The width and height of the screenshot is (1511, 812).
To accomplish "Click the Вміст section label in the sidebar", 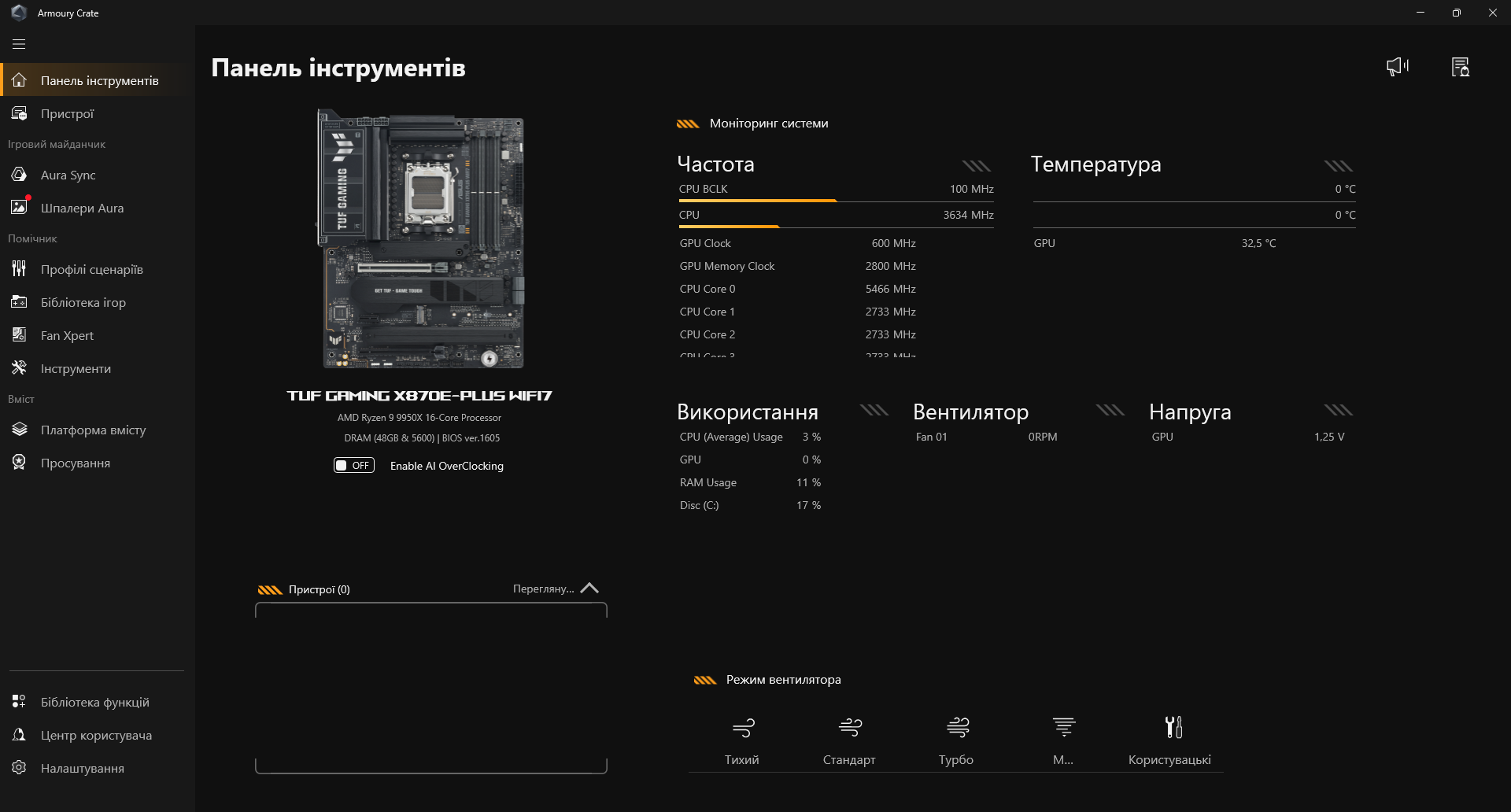I will coord(21,399).
